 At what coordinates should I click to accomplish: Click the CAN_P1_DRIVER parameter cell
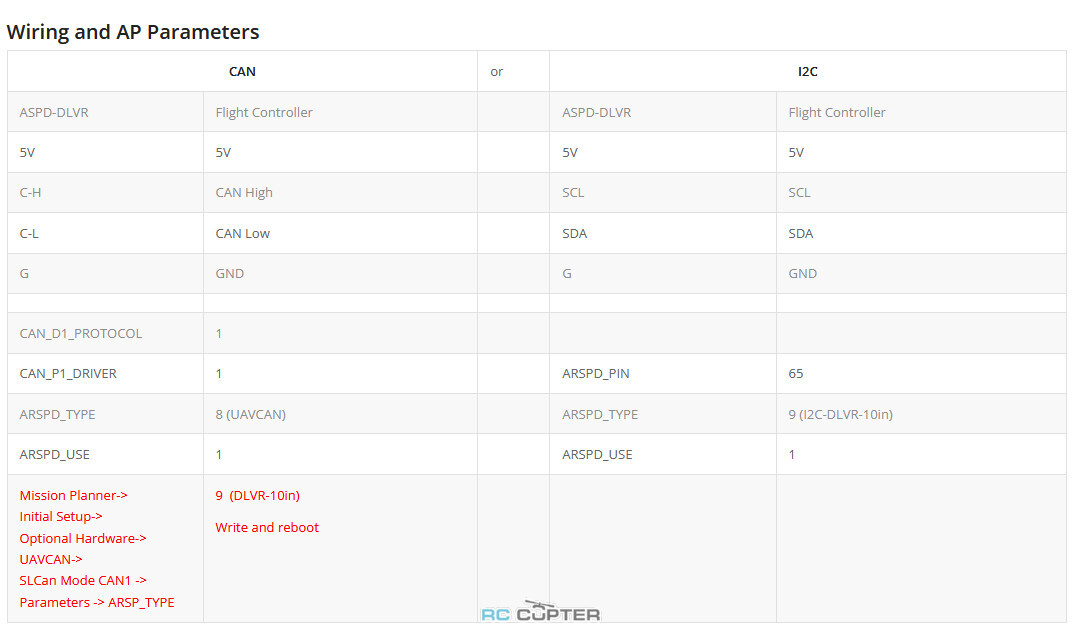pyautogui.click(x=106, y=373)
